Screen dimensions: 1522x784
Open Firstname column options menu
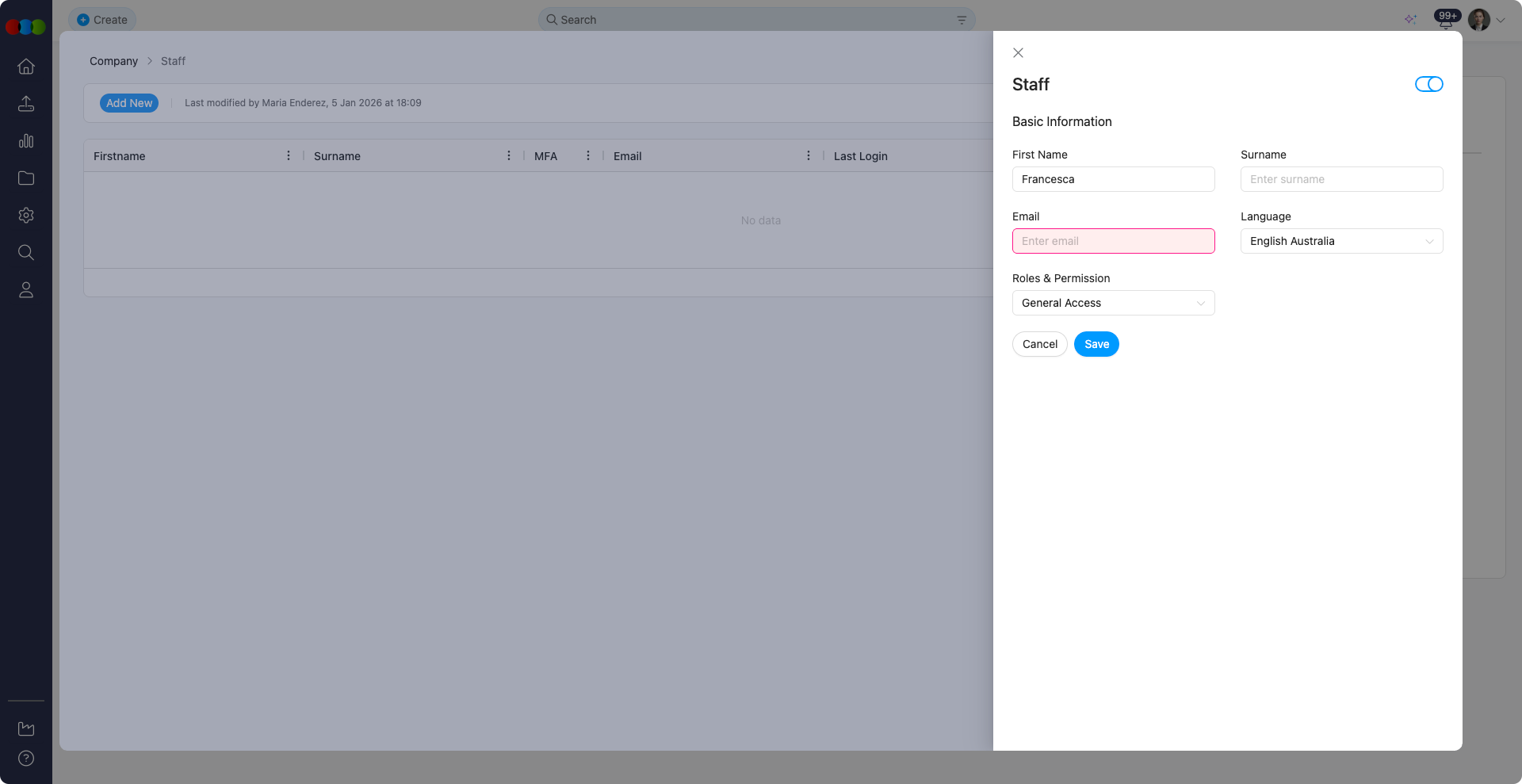coord(289,156)
